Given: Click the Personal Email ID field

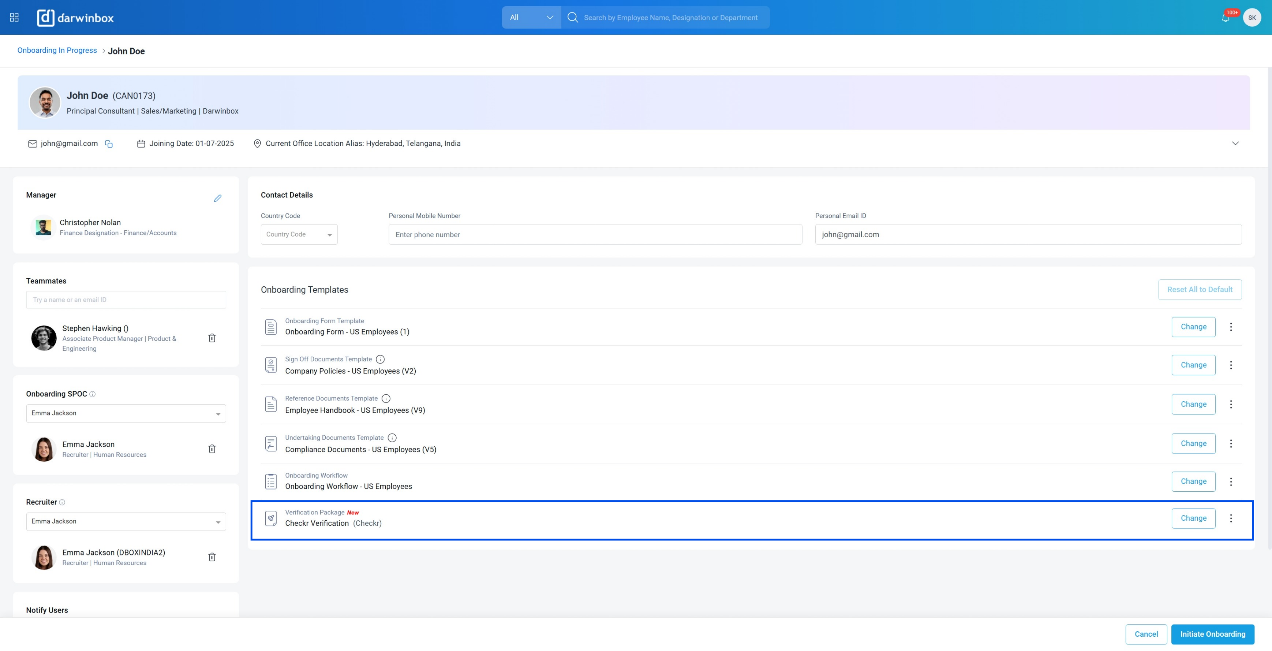Looking at the screenshot, I should (1028, 234).
